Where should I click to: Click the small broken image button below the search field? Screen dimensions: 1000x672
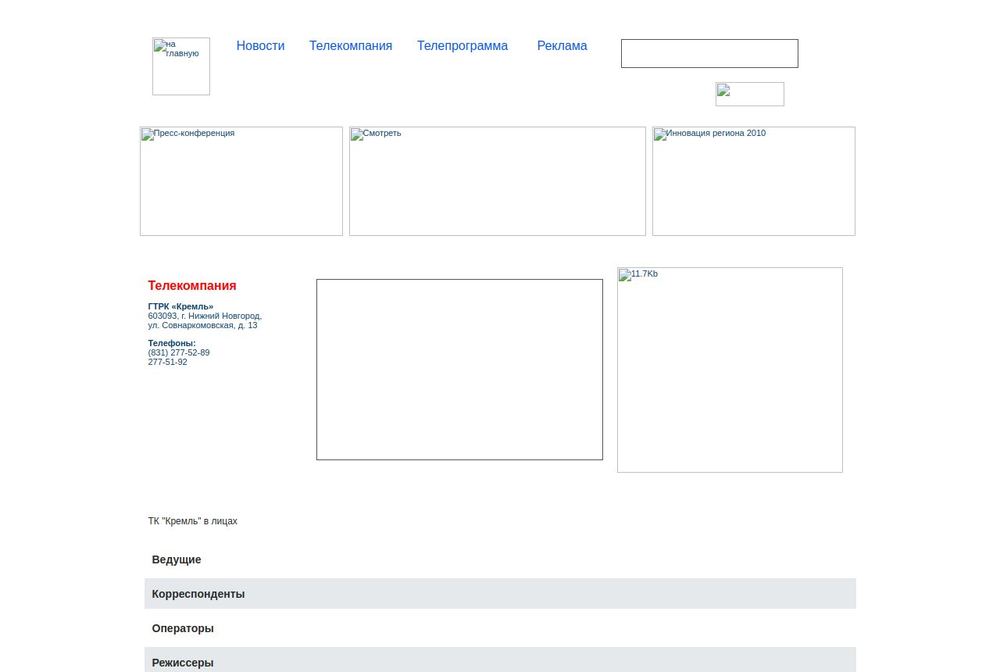point(749,94)
